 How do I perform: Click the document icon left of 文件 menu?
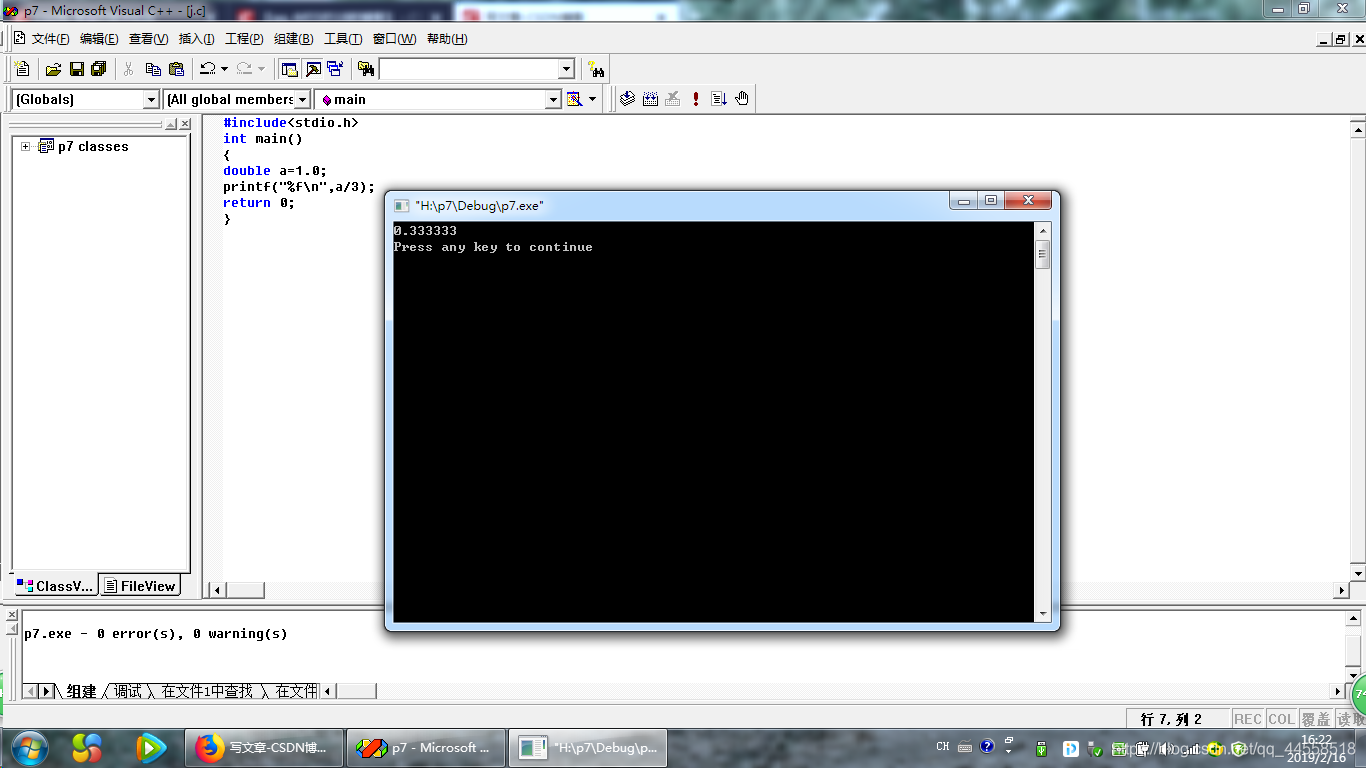coord(19,38)
